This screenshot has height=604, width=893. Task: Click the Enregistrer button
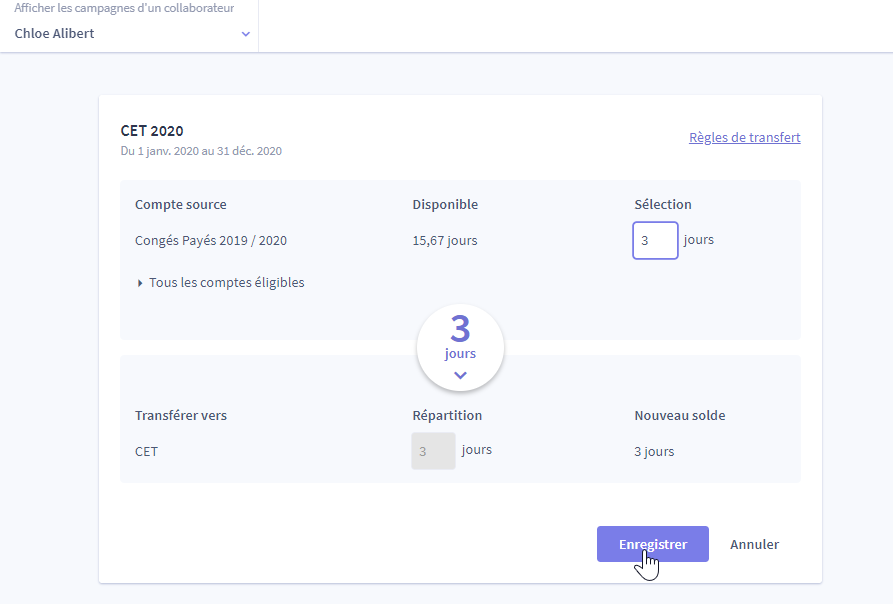tap(653, 544)
